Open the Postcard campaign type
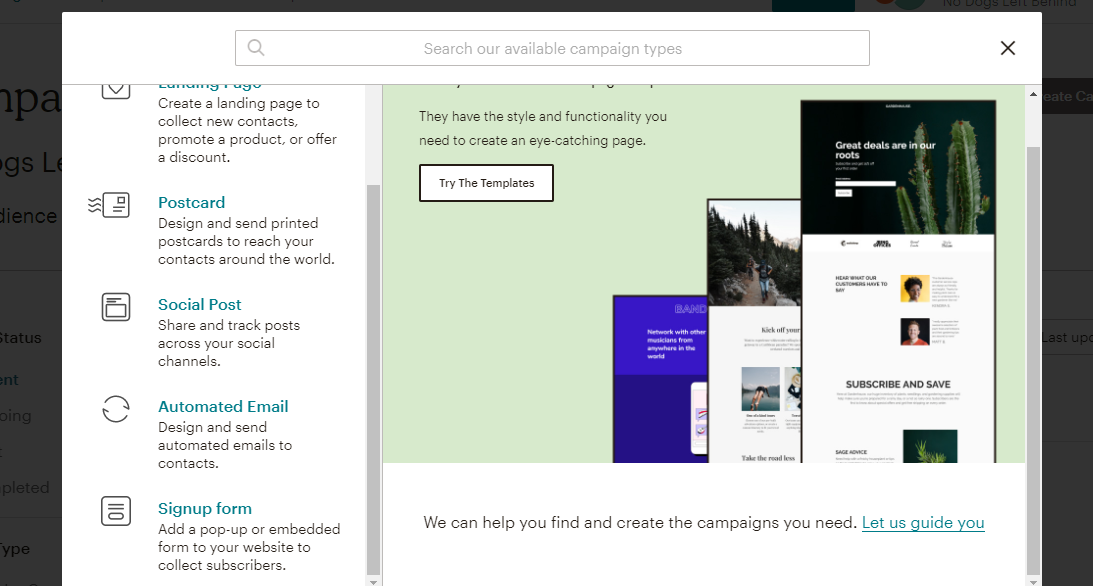 click(191, 203)
